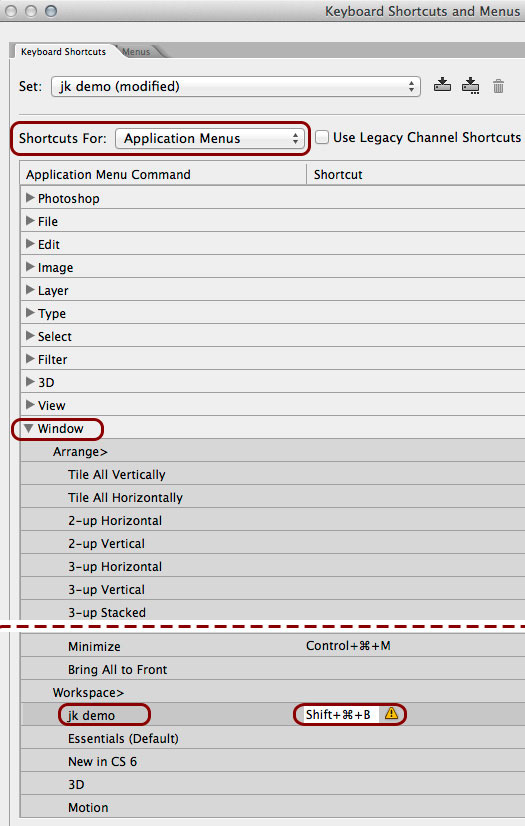Image resolution: width=525 pixels, height=826 pixels.
Task: Select Essentials (Default) workspace row
Action: click(x=272, y=738)
